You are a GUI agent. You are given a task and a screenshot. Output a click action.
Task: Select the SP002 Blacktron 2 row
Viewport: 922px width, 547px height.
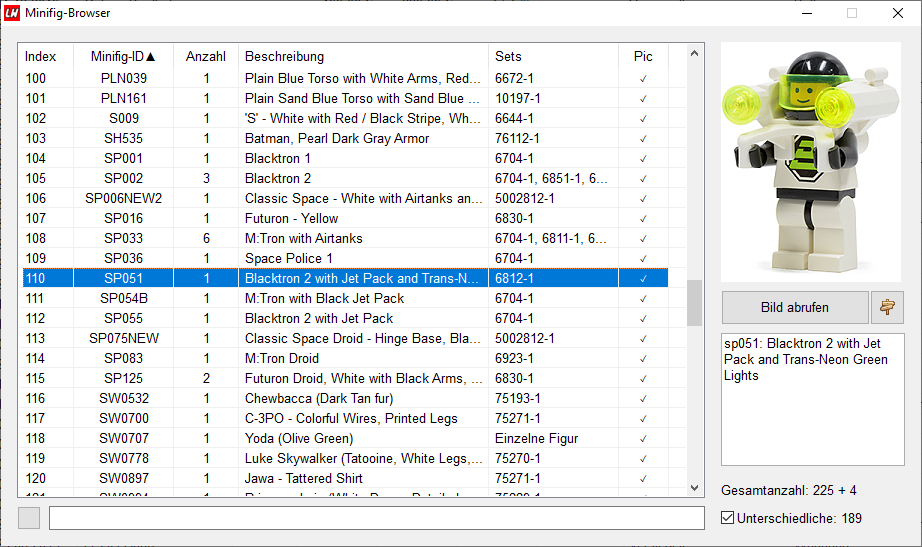coord(345,178)
